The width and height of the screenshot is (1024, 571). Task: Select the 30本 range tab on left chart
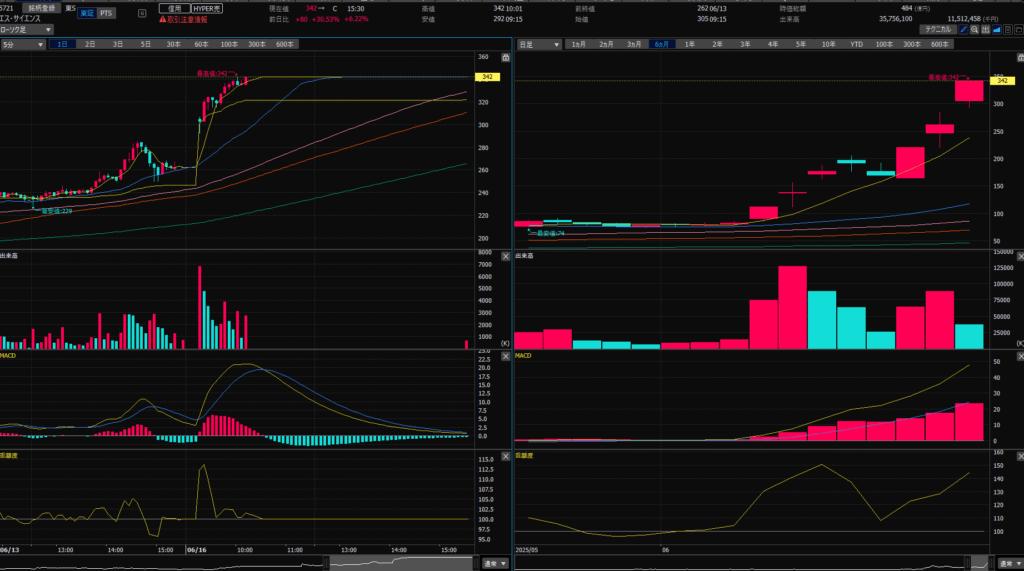click(x=173, y=44)
